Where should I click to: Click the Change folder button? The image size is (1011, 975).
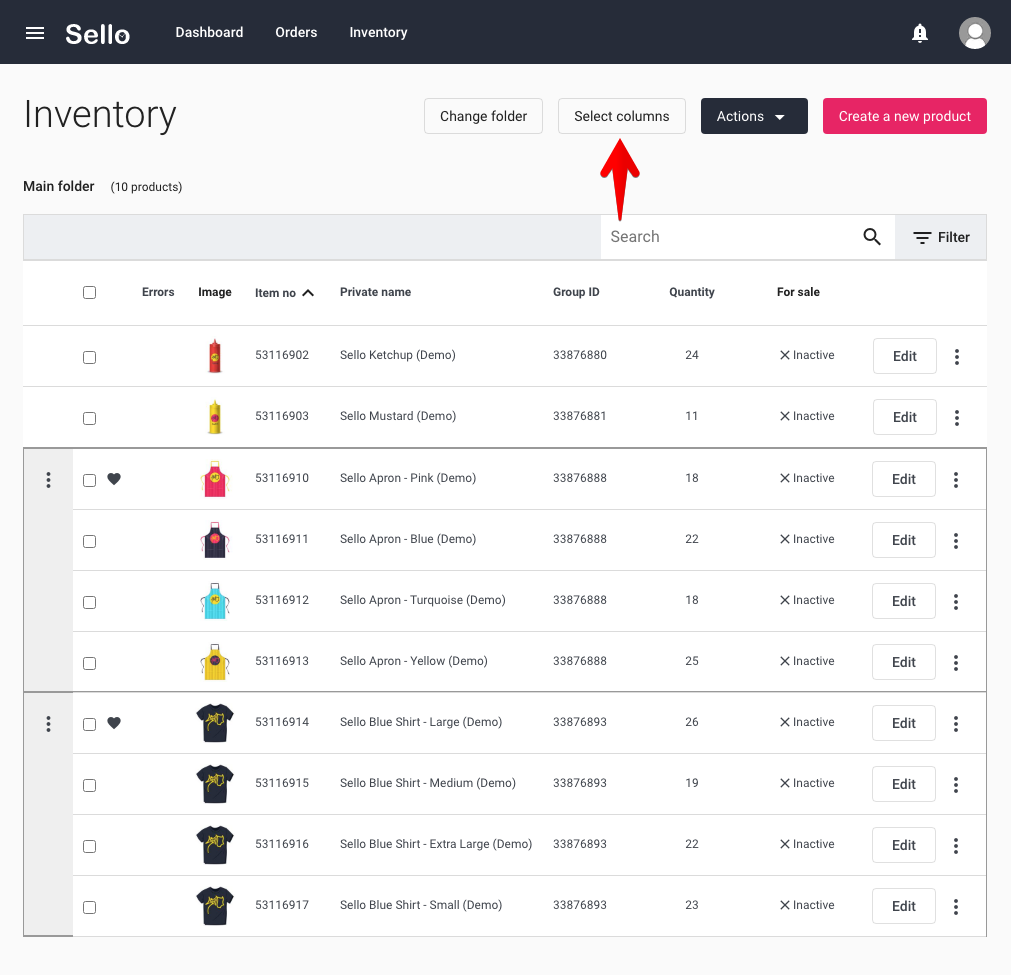tap(483, 116)
